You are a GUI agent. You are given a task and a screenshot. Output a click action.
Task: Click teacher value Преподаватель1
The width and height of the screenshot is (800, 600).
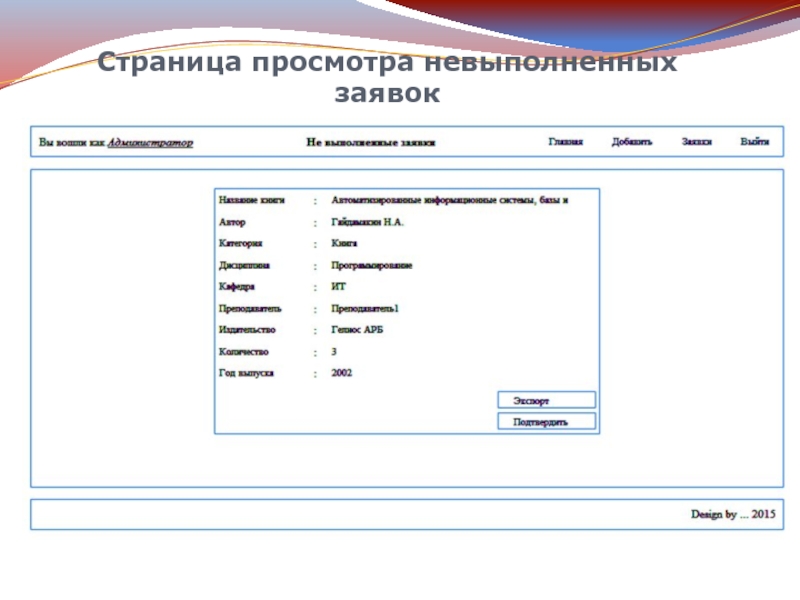click(x=365, y=309)
